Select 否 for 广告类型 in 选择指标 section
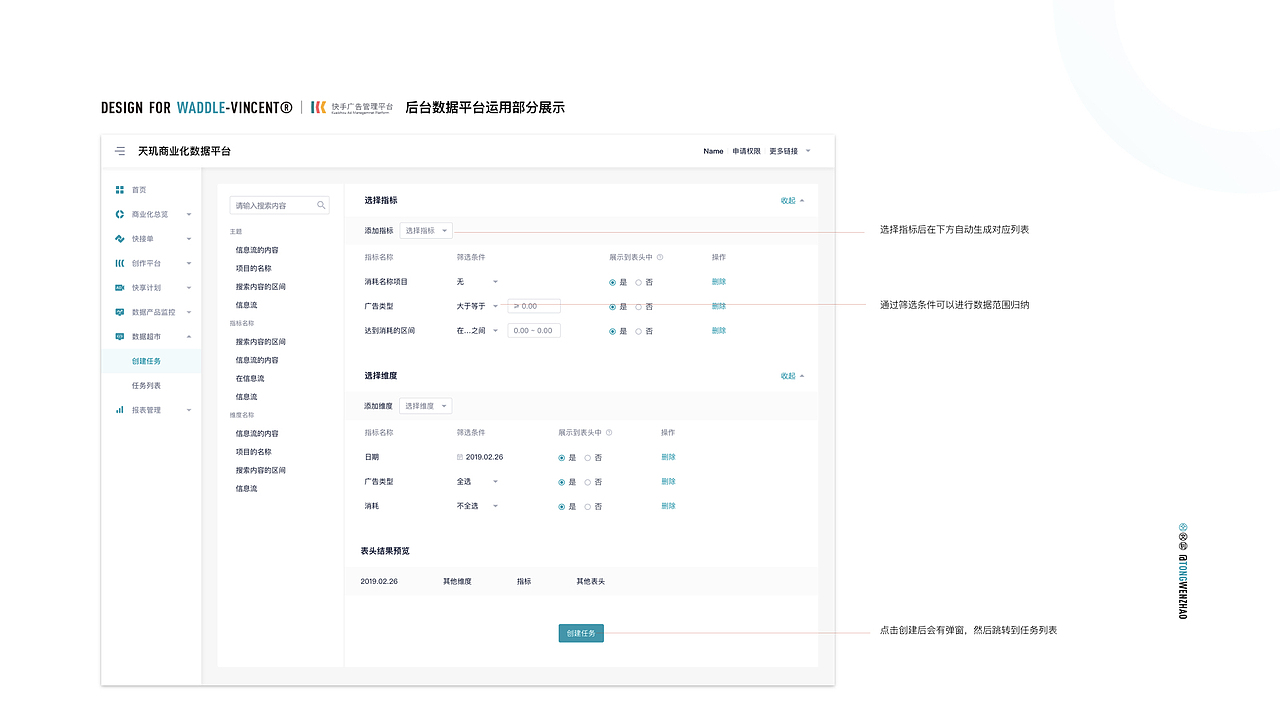The width and height of the screenshot is (1280, 720). pyautogui.click(x=638, y=307)
